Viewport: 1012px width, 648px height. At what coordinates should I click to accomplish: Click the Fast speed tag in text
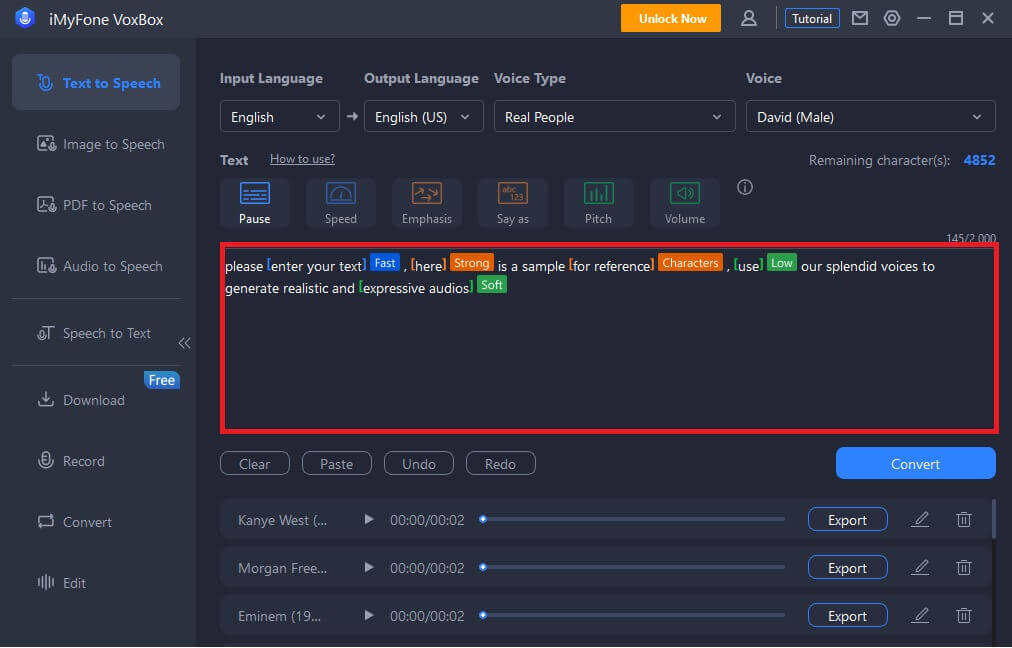(x=385, y=263)
